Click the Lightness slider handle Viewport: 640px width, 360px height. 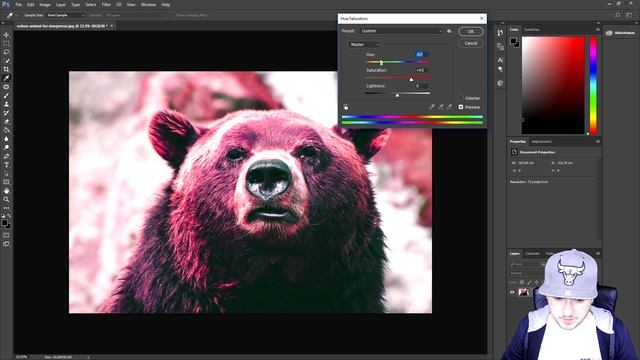tap(397, 95)
